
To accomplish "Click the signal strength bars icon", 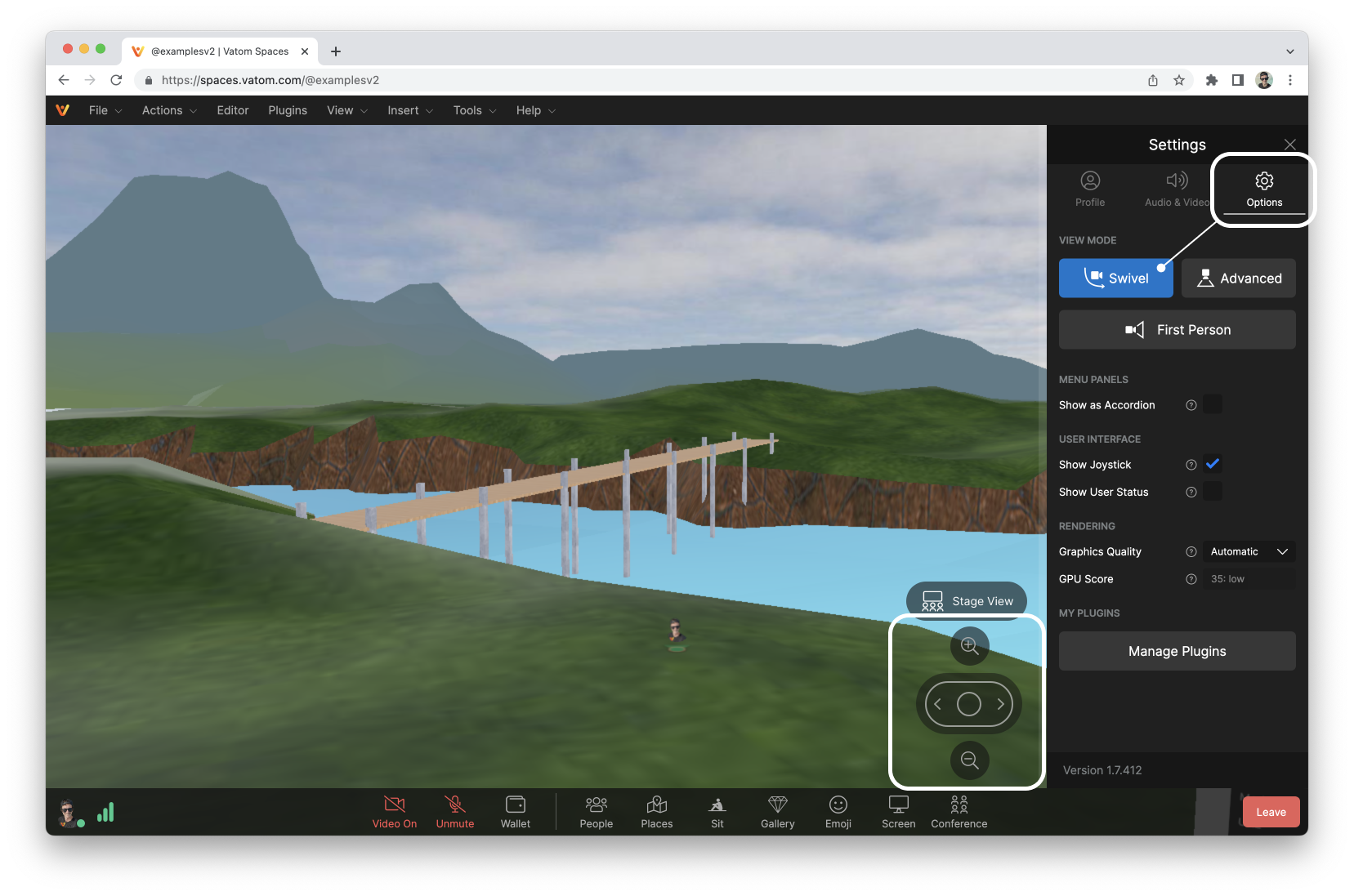I will click(105, 812).
